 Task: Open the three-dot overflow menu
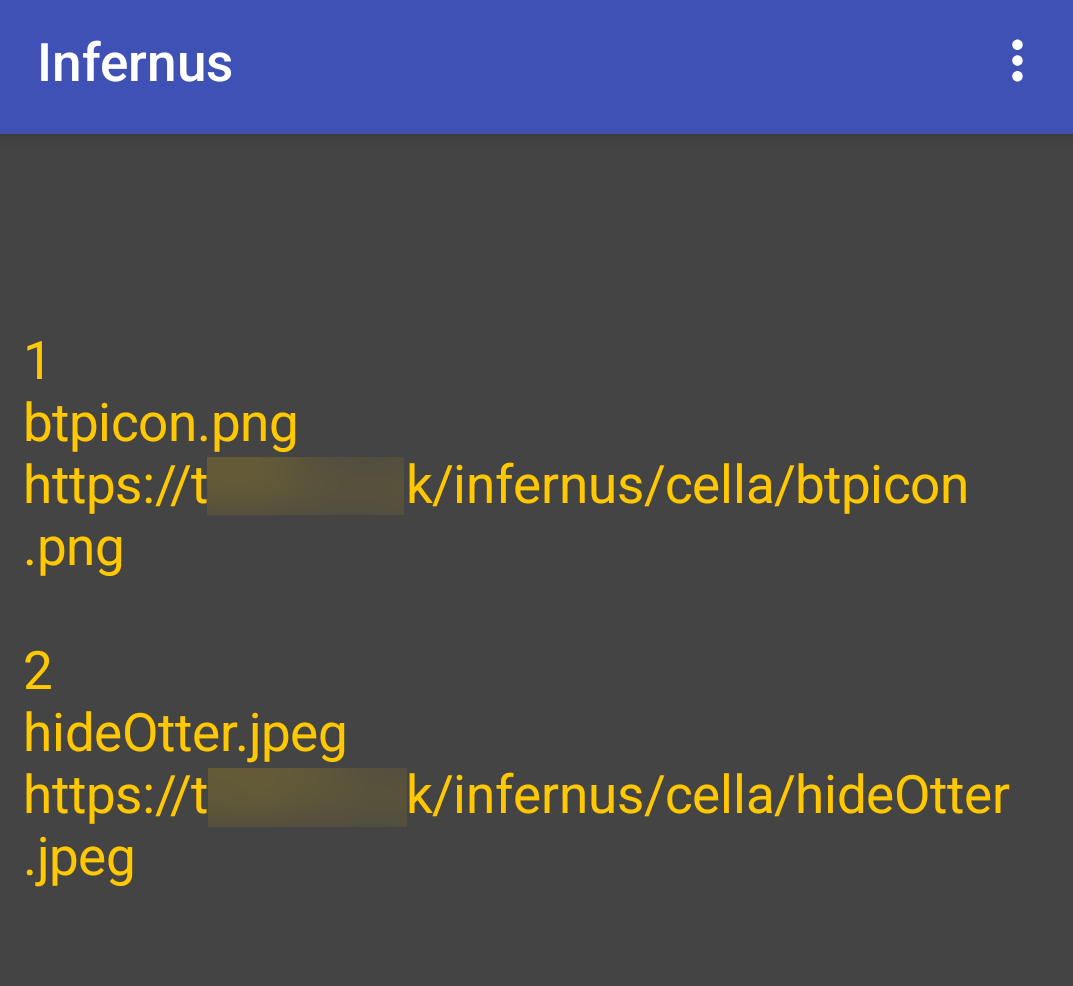coord(1017,62)
